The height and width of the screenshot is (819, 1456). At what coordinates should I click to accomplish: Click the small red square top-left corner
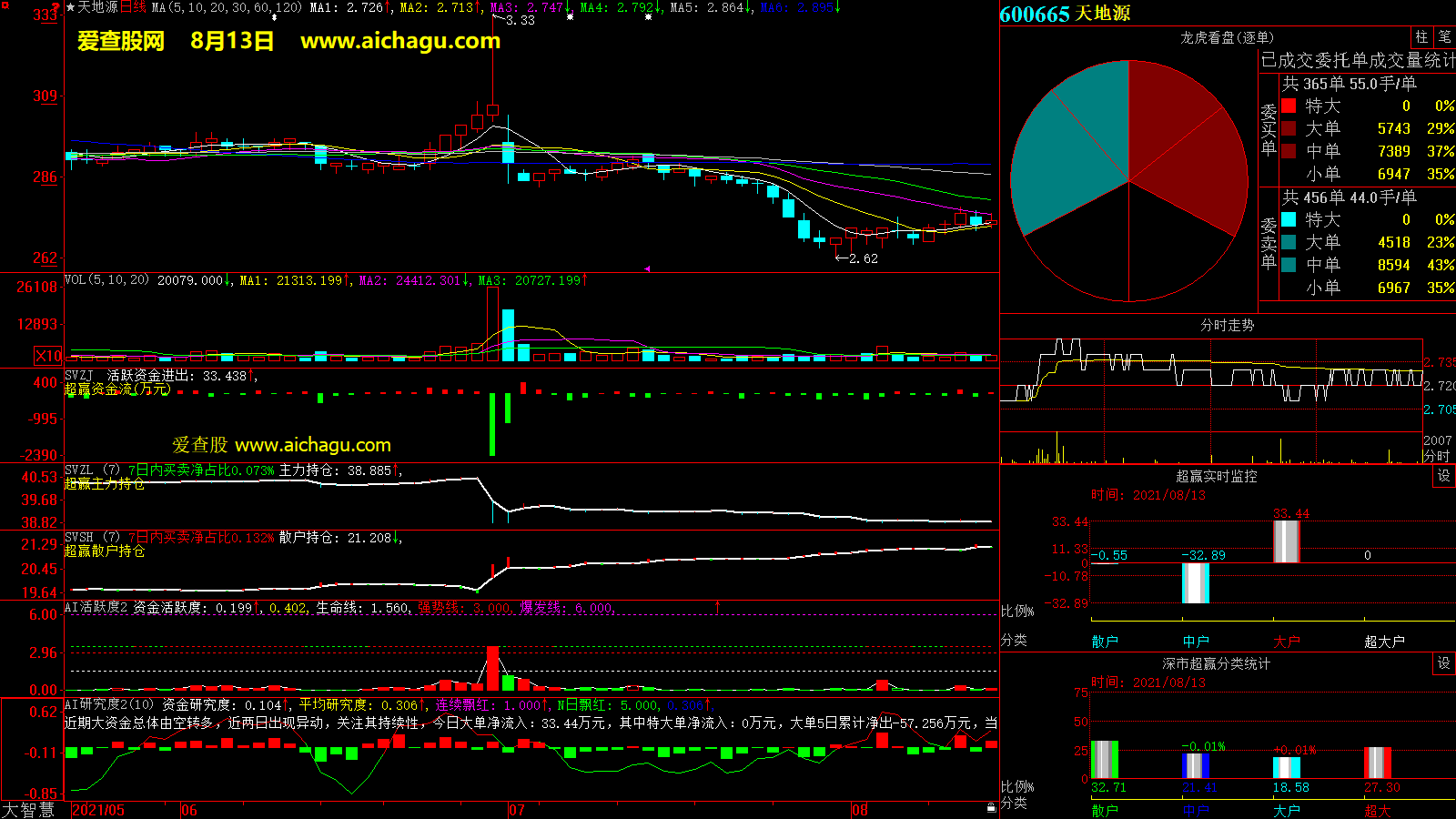pyautogui.click(x=56, y=5)
